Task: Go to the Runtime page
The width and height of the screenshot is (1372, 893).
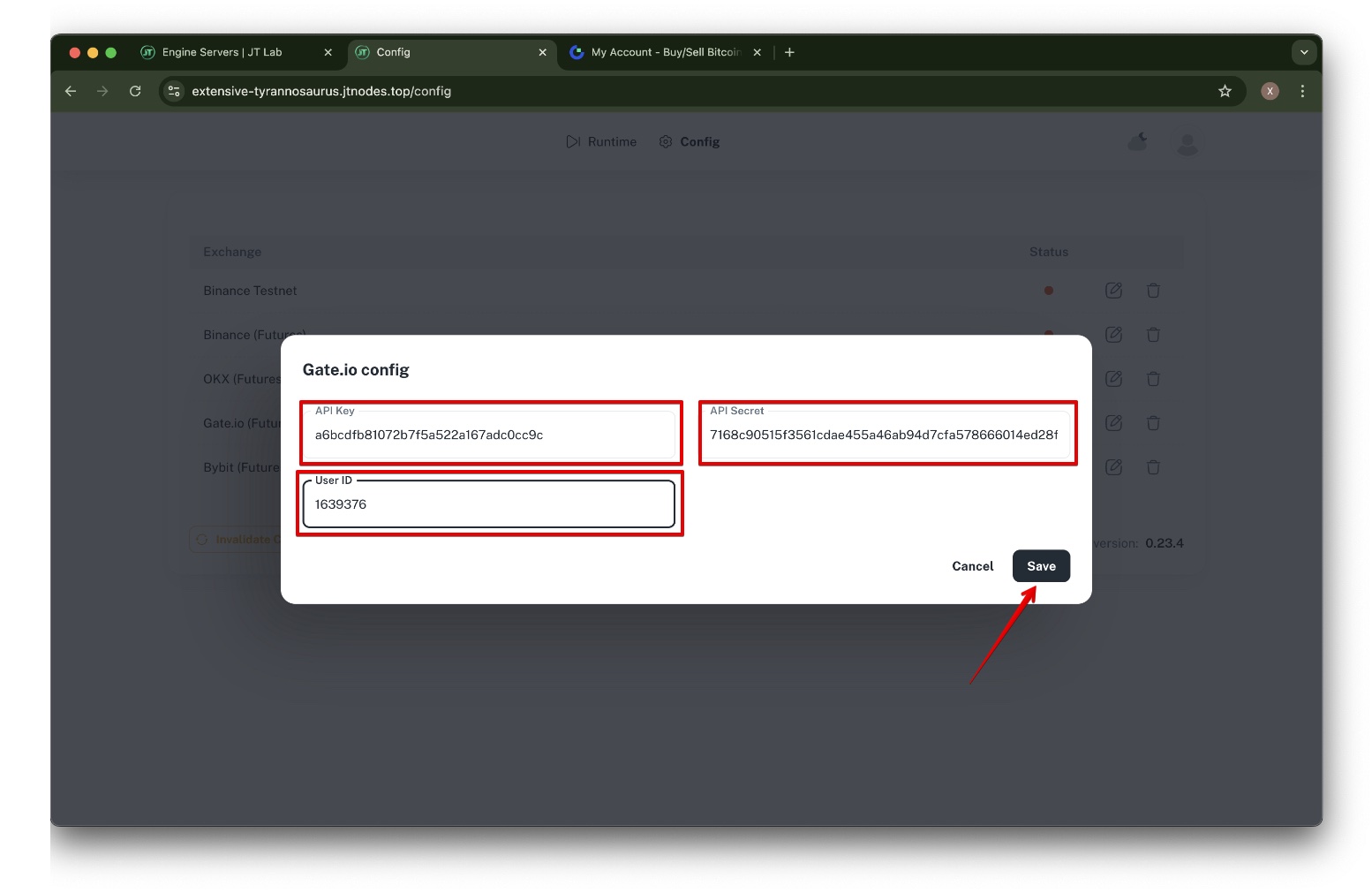Action: (601, 141)
